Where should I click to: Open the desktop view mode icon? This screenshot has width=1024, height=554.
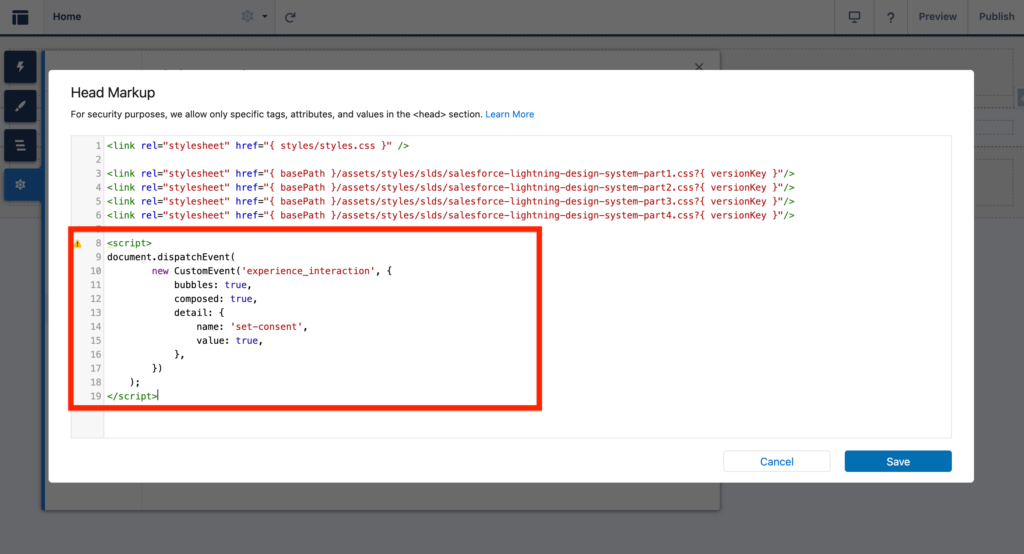tap(853, 17)
